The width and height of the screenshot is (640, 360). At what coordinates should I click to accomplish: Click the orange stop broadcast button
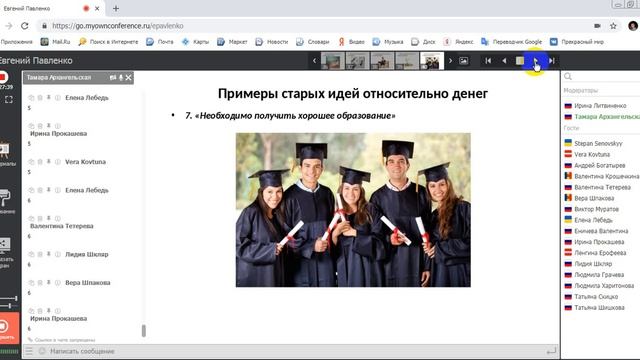point(9,329)
